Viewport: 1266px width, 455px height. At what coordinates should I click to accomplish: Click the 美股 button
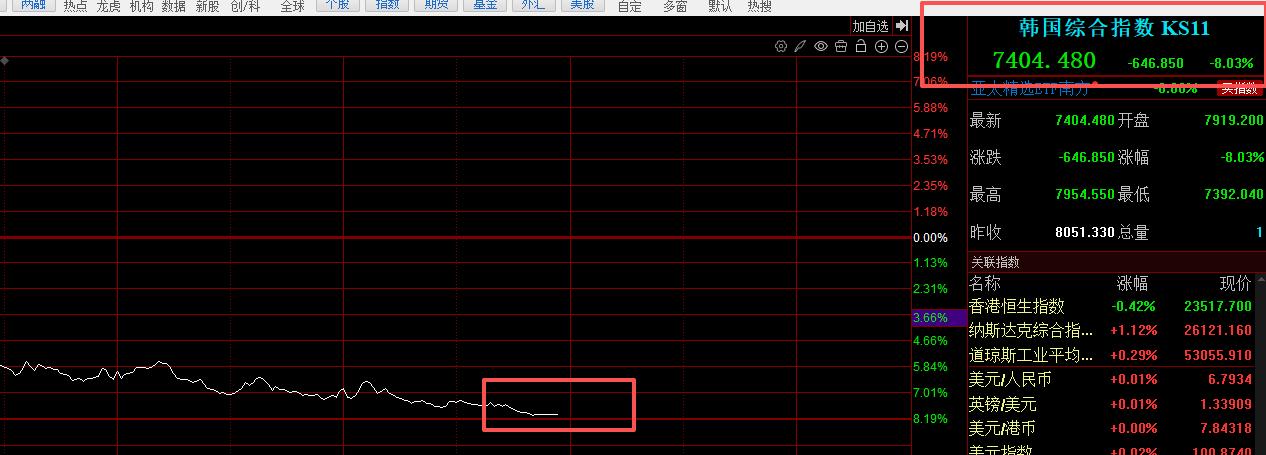(x=582, y=5)
